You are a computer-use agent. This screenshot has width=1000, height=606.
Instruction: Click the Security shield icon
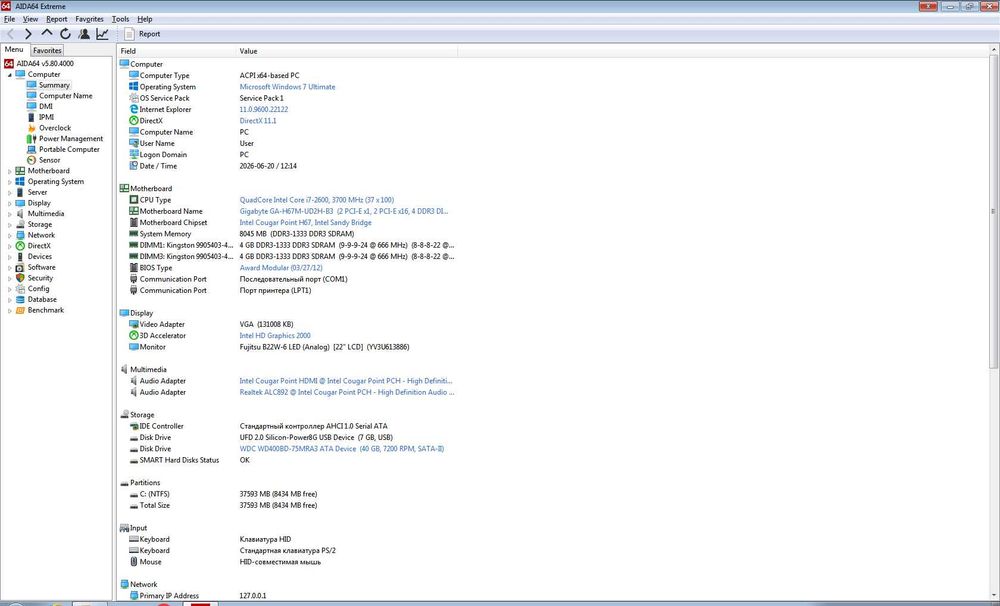click(20, 278)
